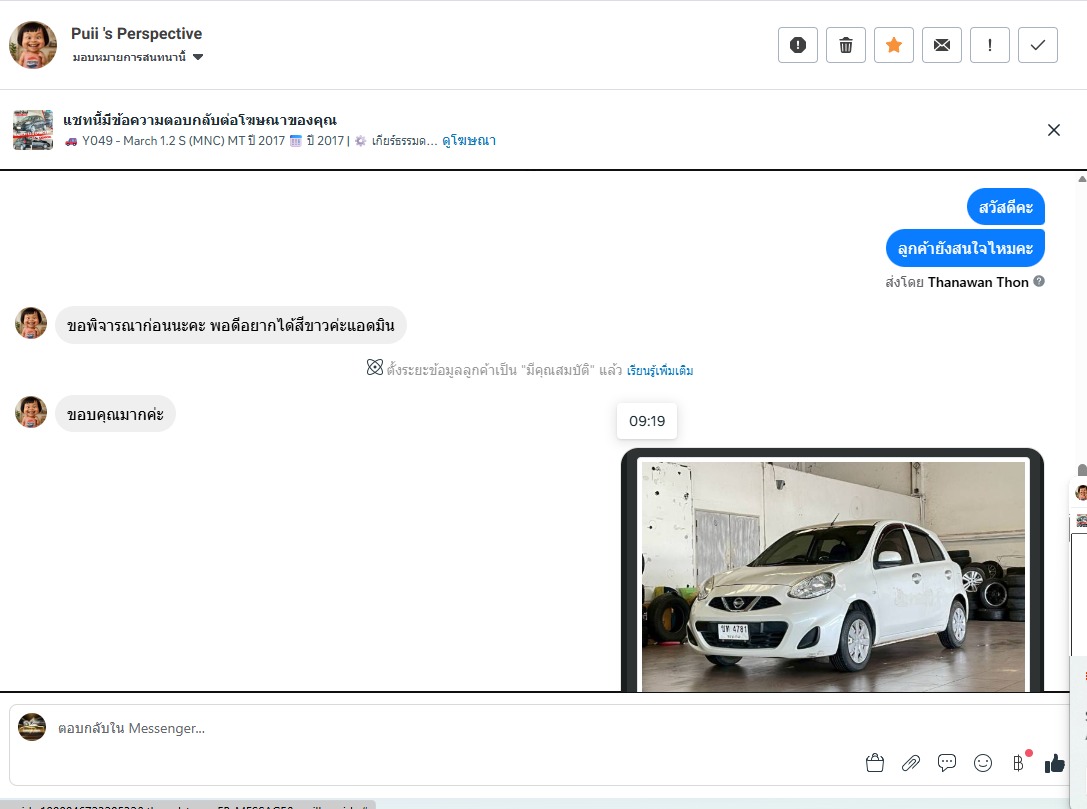Click the เรียนรู้เพิ่มเติม link
The height and width of the screenshot is (809, 1087).
pos(660,371)
